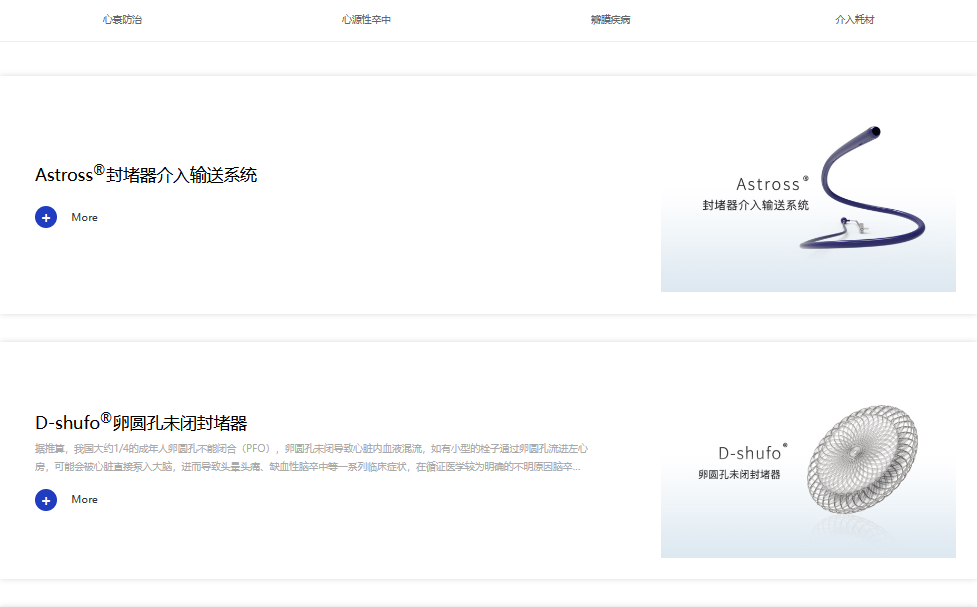Switch to the 心源性卒中 tab
The image size is (977, 607).
[366, 20]
